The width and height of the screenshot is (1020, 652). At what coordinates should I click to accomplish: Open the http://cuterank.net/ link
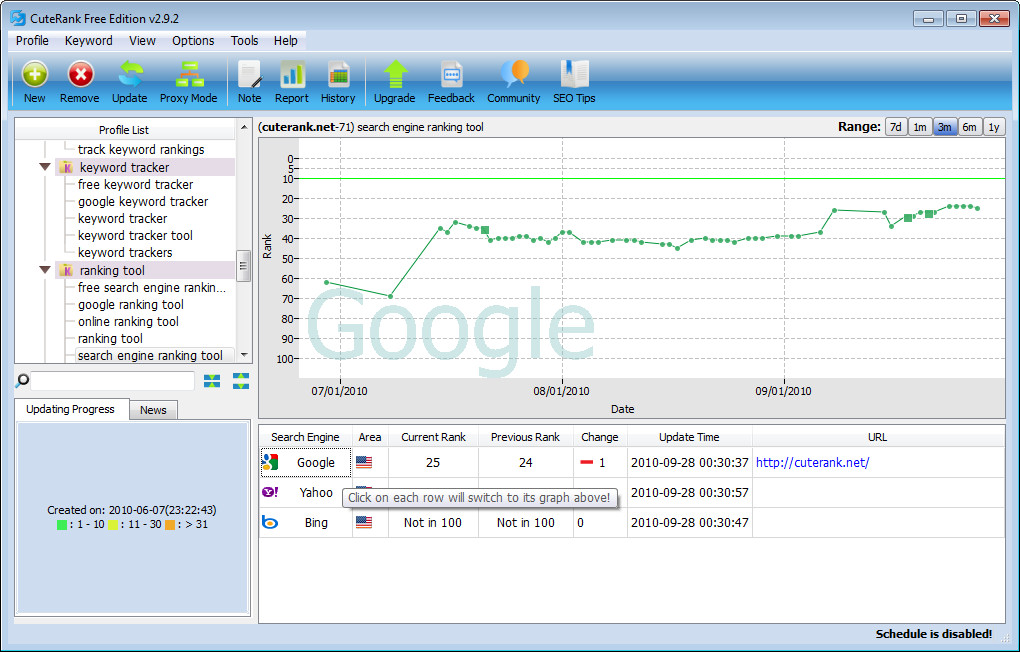pos(812,463)
